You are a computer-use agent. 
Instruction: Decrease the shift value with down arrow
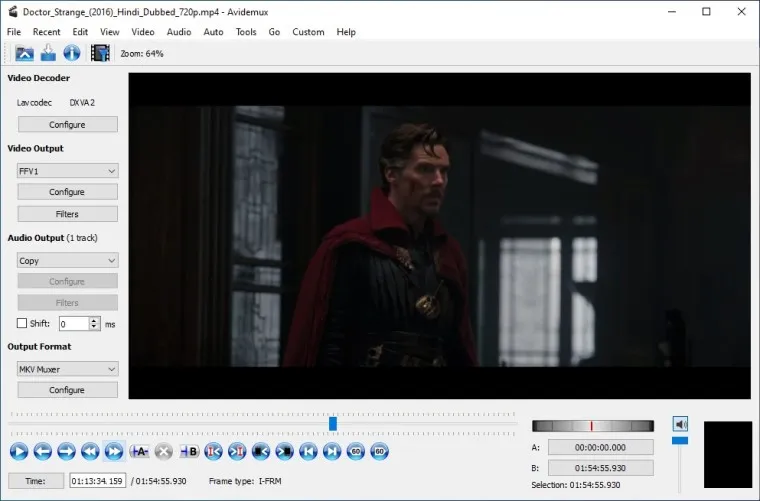(x=95, y=327)
